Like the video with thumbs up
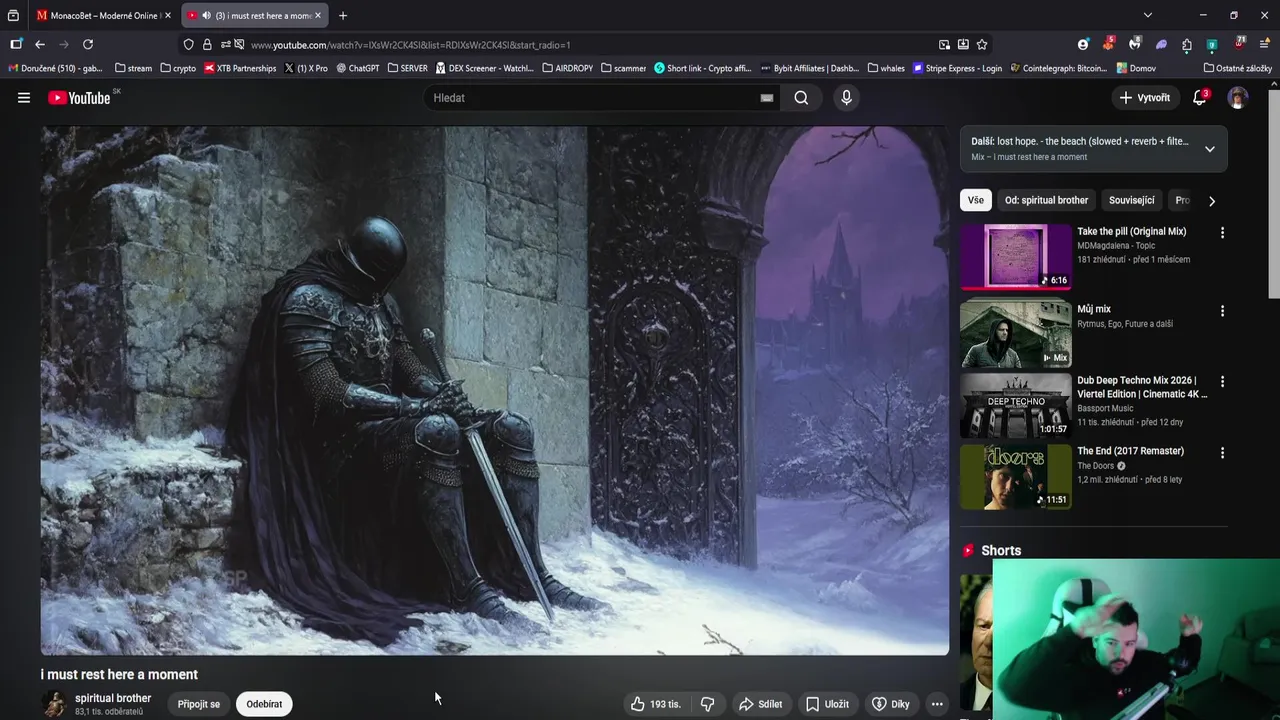 (x=656, y=704)
